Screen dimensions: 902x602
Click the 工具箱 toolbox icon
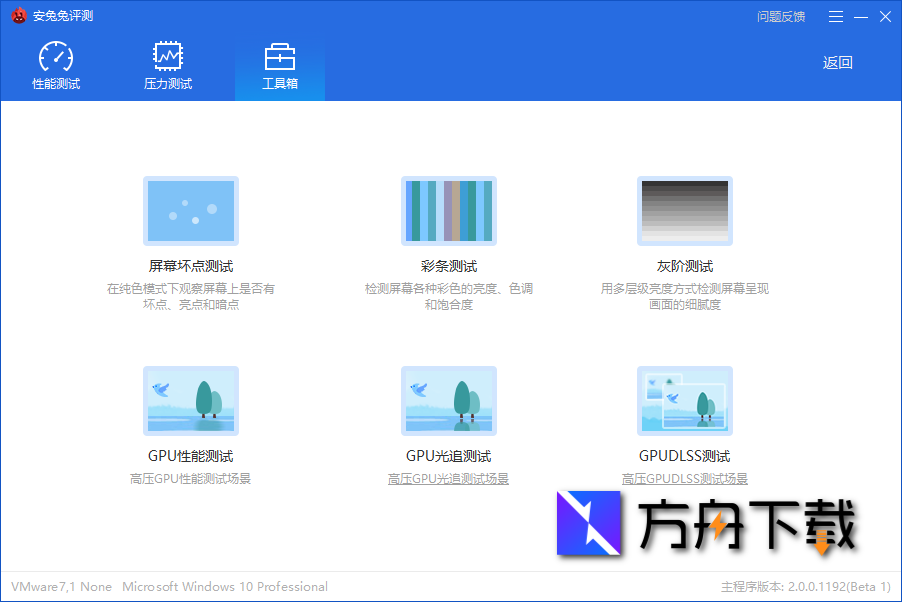(x=280, y=55)
